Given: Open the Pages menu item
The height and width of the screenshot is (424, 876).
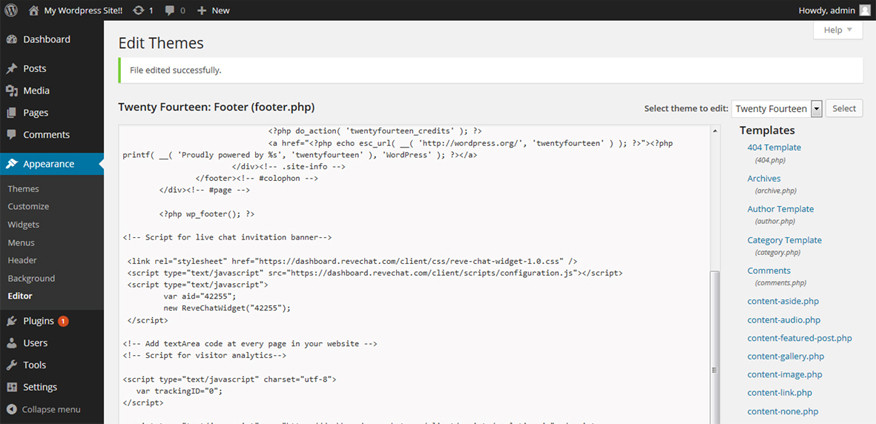Looking at the screenshot, I should click(x=52, y=112).
